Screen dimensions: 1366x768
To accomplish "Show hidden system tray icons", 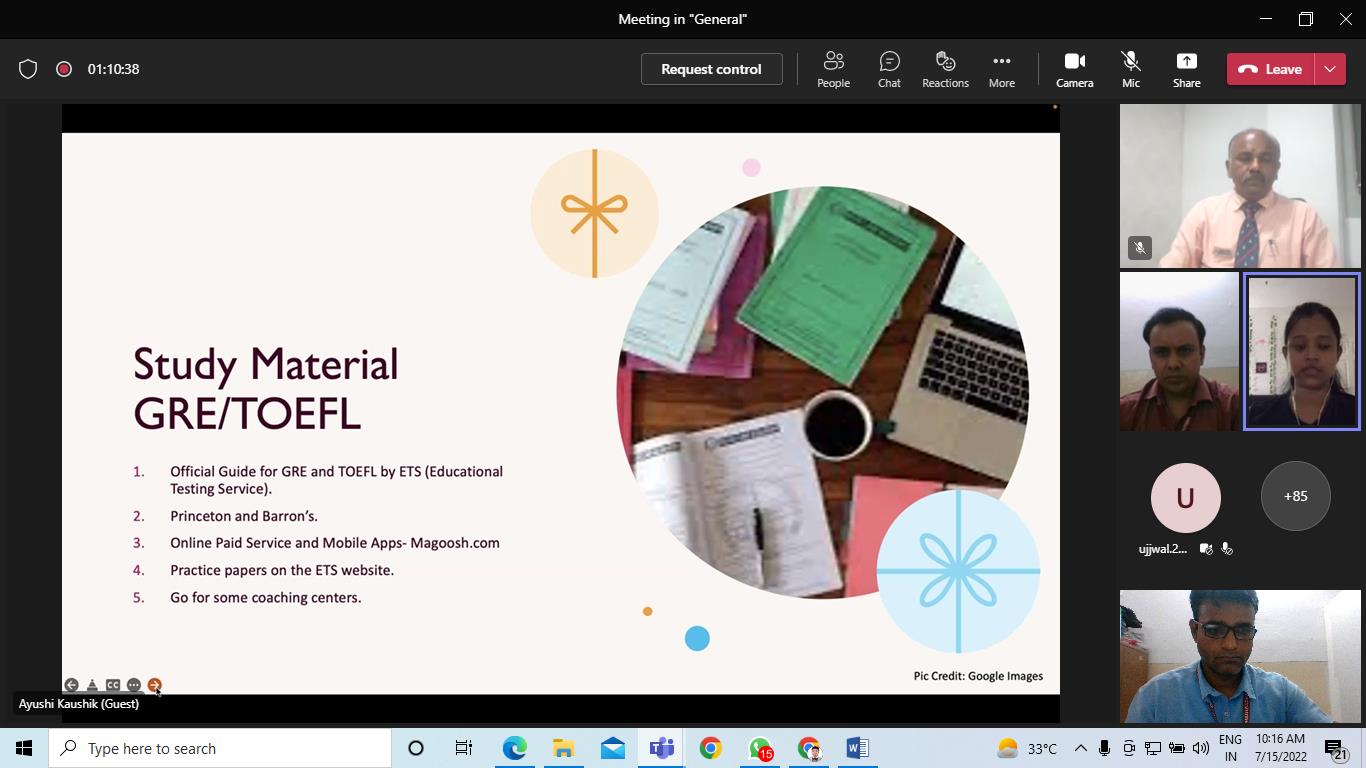I will pos(1080,748).
